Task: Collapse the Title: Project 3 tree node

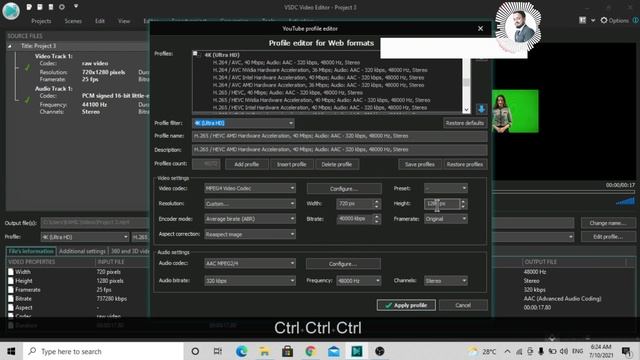Action: [x=9, y=46]
